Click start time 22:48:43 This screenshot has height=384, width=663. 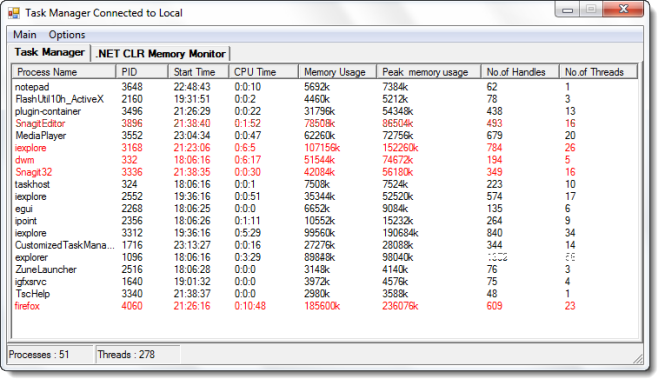pyautogui.click(x=192, y=87)
